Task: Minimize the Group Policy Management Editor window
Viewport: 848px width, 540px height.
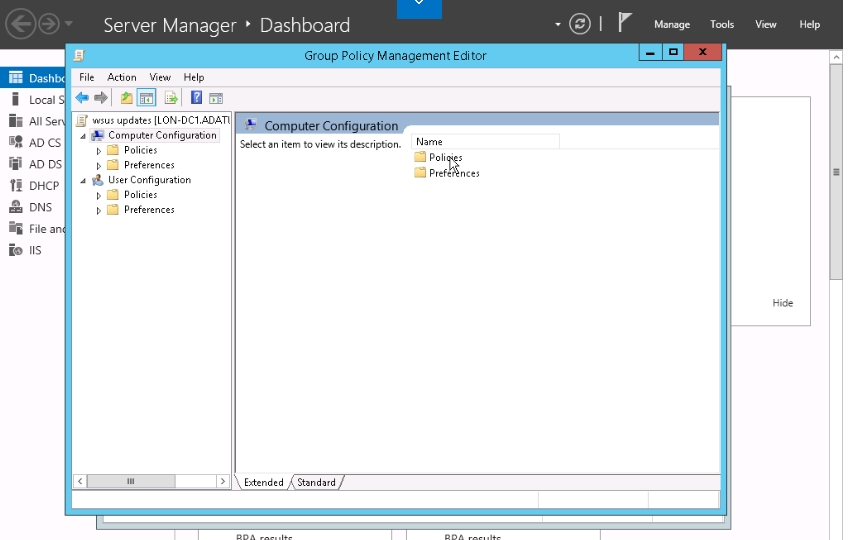Action: pos(650,52)
